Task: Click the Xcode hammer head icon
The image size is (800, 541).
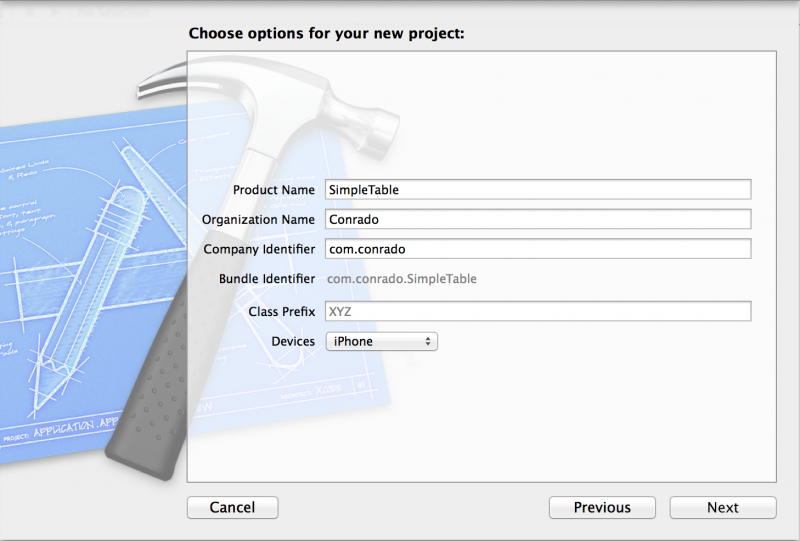Action: (x=270, y=102)
